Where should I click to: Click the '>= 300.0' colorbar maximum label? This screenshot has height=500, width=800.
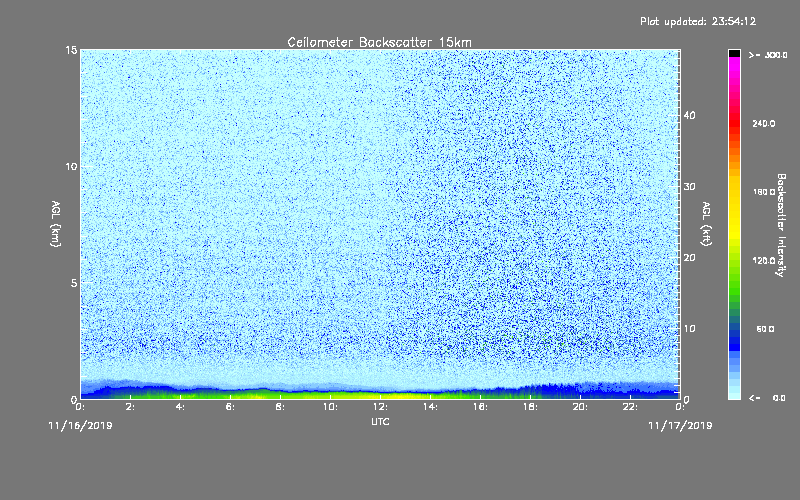[768, 55]
